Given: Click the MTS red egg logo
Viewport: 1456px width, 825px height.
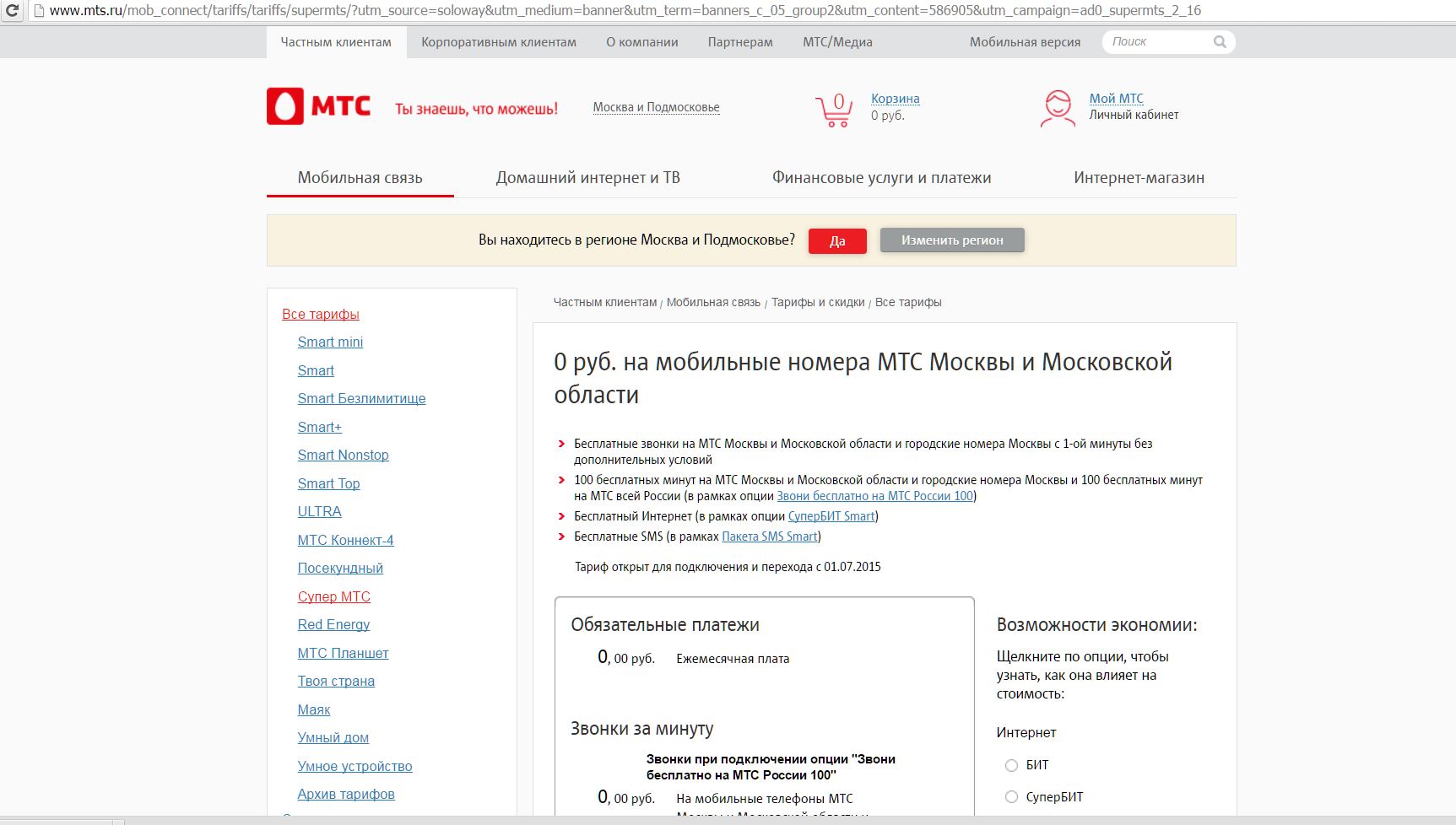Looking at the screenshot, I should (x=285, y=106).
